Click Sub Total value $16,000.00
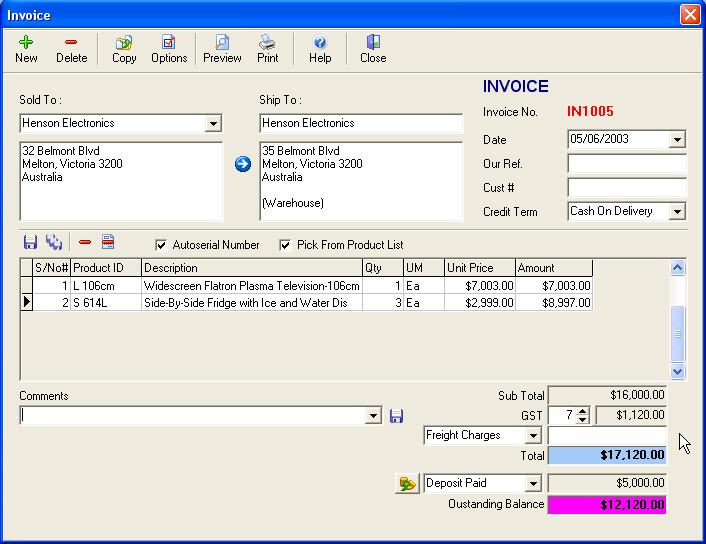Image resolution: width=706 pixels, height=544 pixels. pyautogui.click(x=607, y=395)
